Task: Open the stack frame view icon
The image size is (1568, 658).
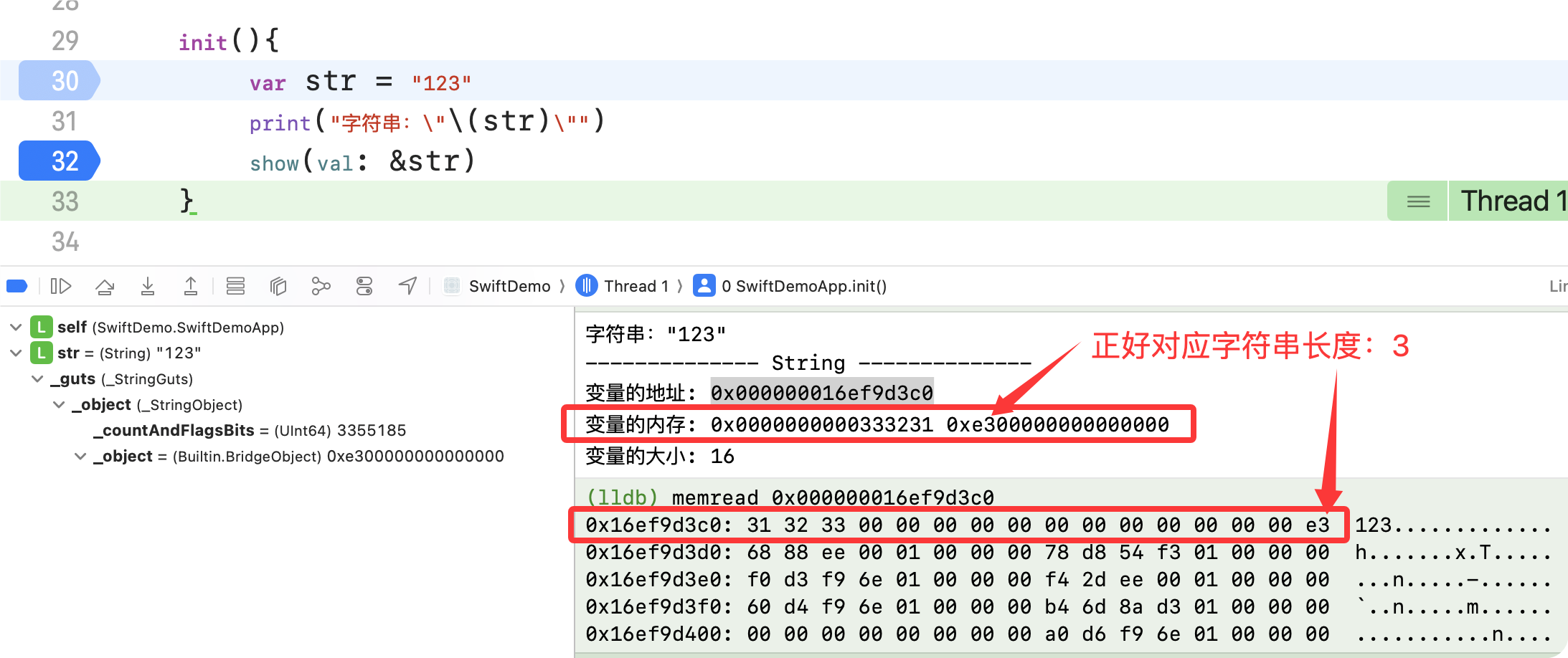Action: point(235,286)
